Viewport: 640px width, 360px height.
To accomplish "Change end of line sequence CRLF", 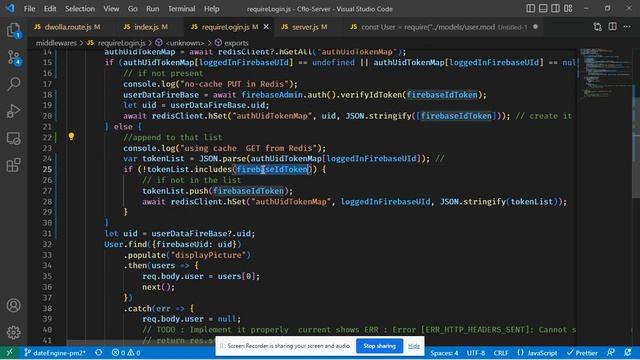I will (501, 353).
